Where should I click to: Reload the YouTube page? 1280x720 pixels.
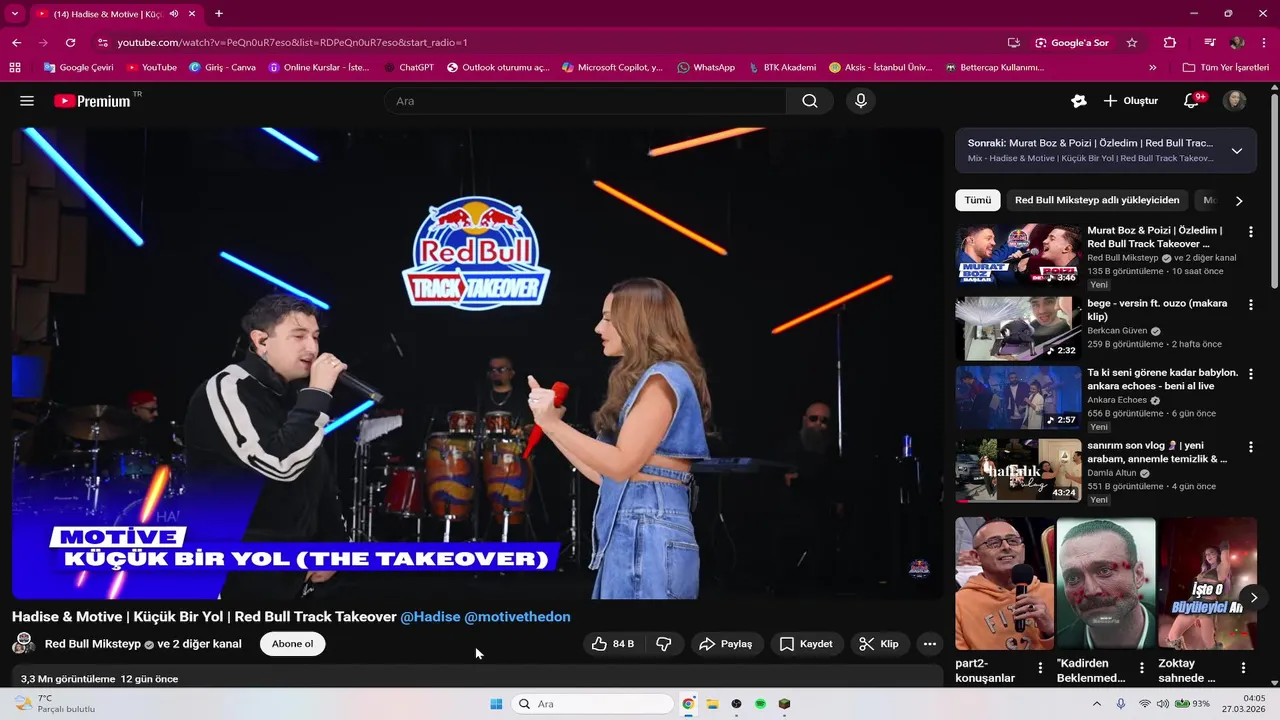(x=70, y=43)
